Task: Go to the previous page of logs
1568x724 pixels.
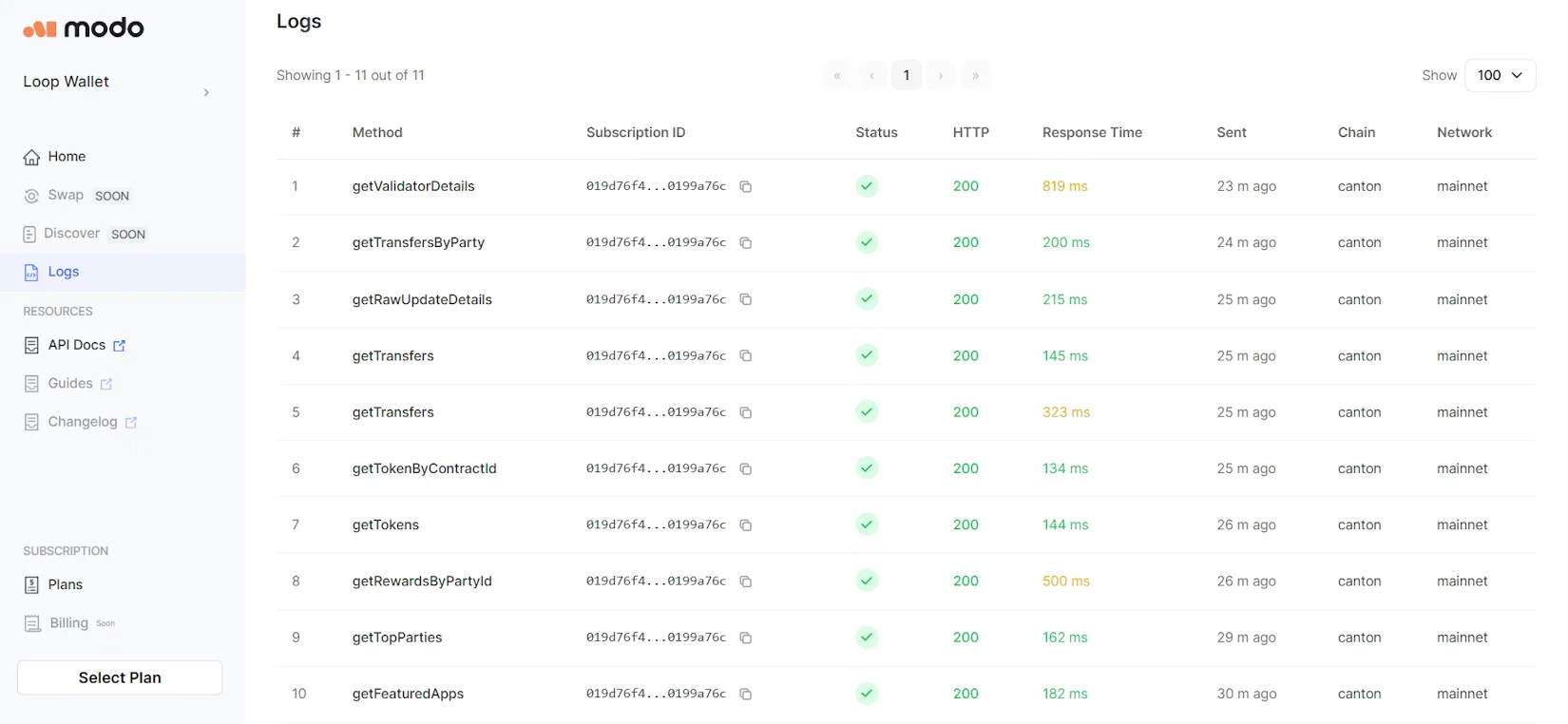Action: click(x=871, y=75)
